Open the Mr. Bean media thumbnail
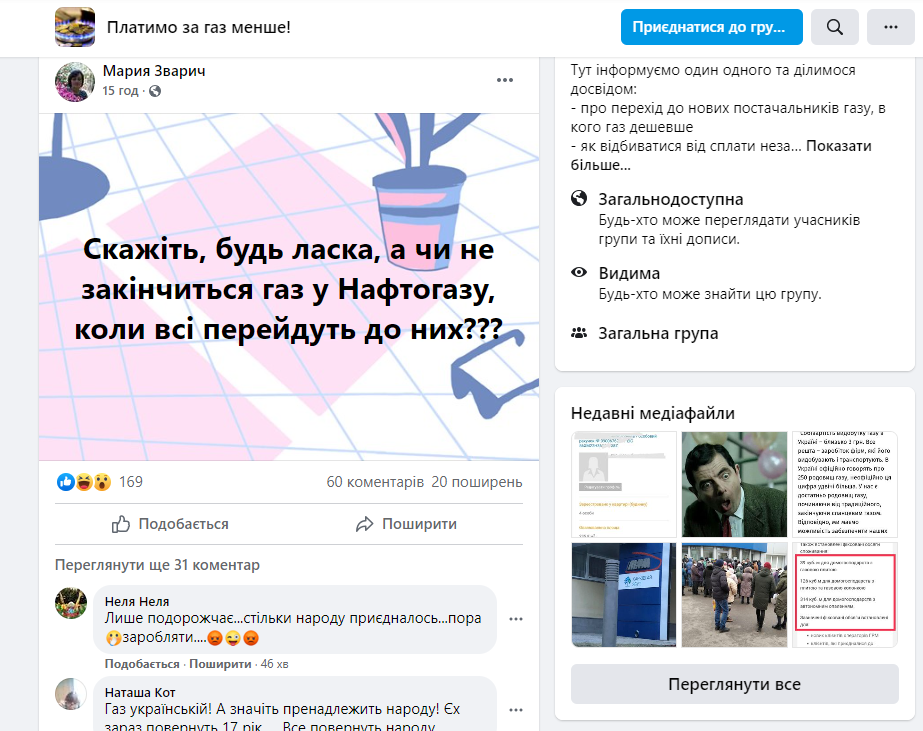Viewport: 923px width, 731px height. click(734, 484)
